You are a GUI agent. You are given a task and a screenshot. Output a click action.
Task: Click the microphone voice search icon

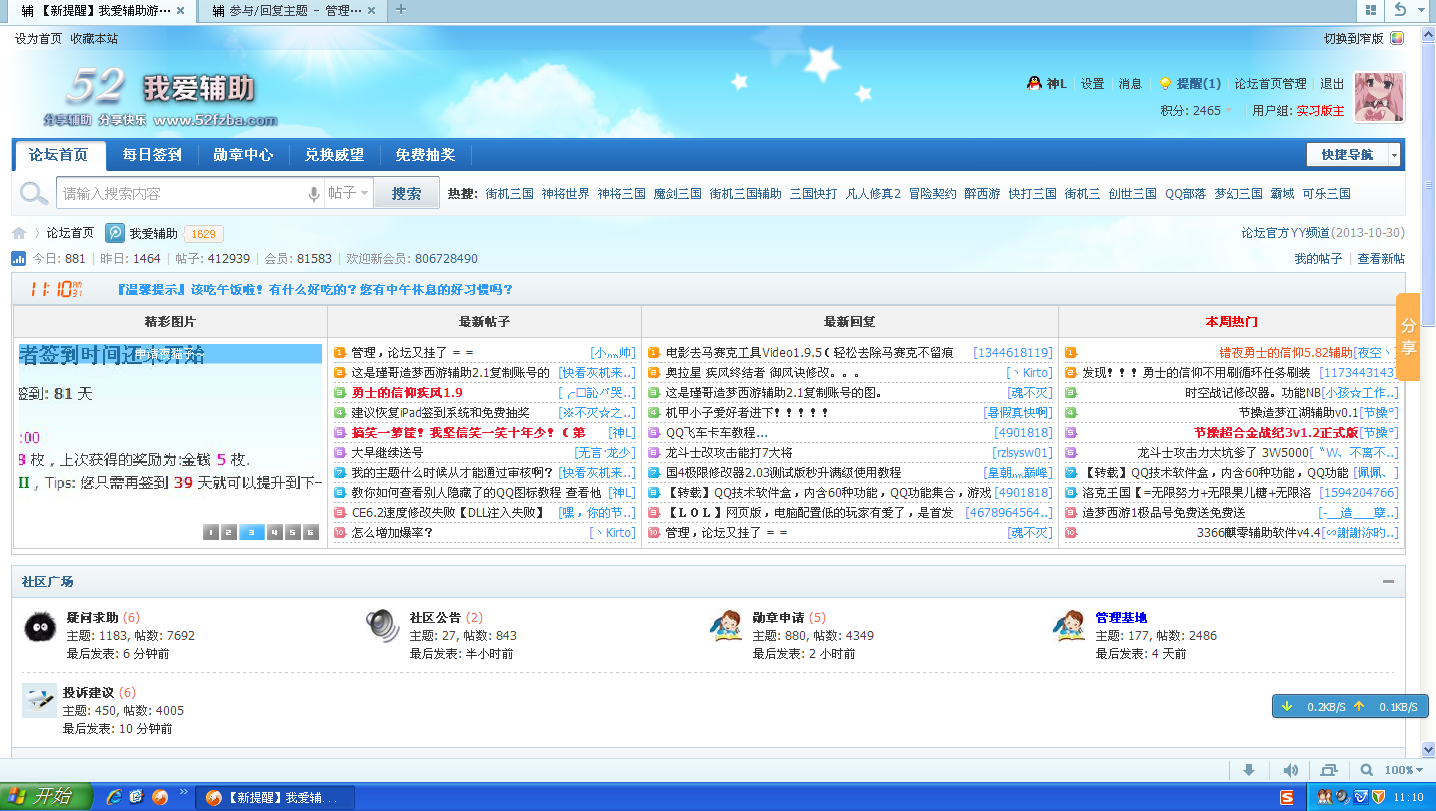point(314,194)
